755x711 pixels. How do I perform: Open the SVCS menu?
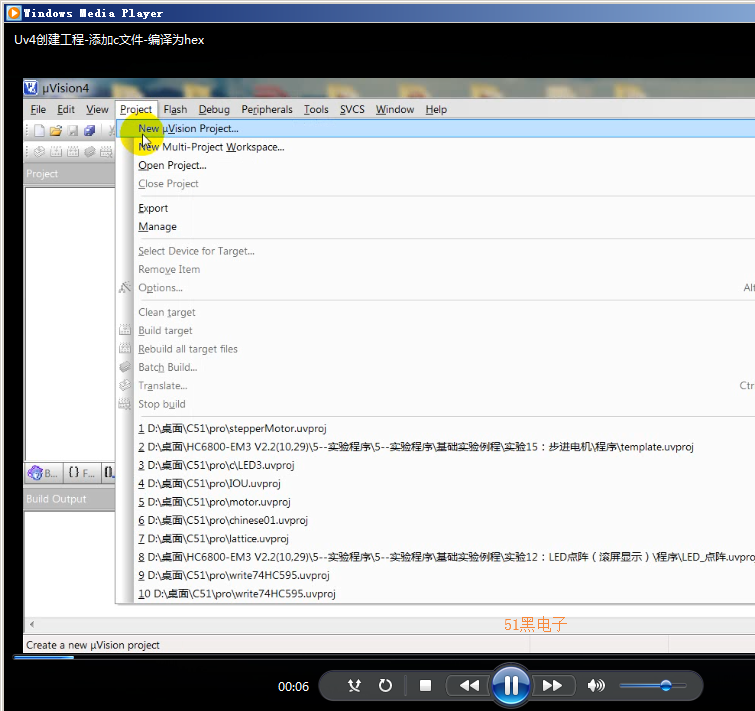tap(352, 110)
